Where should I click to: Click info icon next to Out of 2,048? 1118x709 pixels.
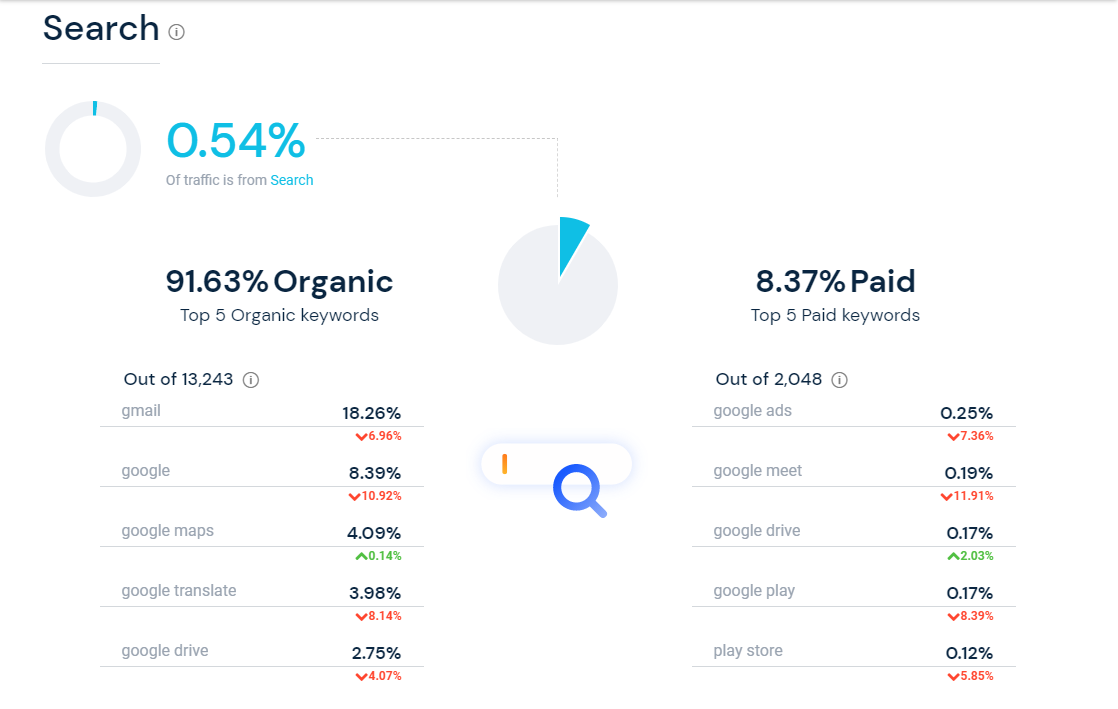840,380
